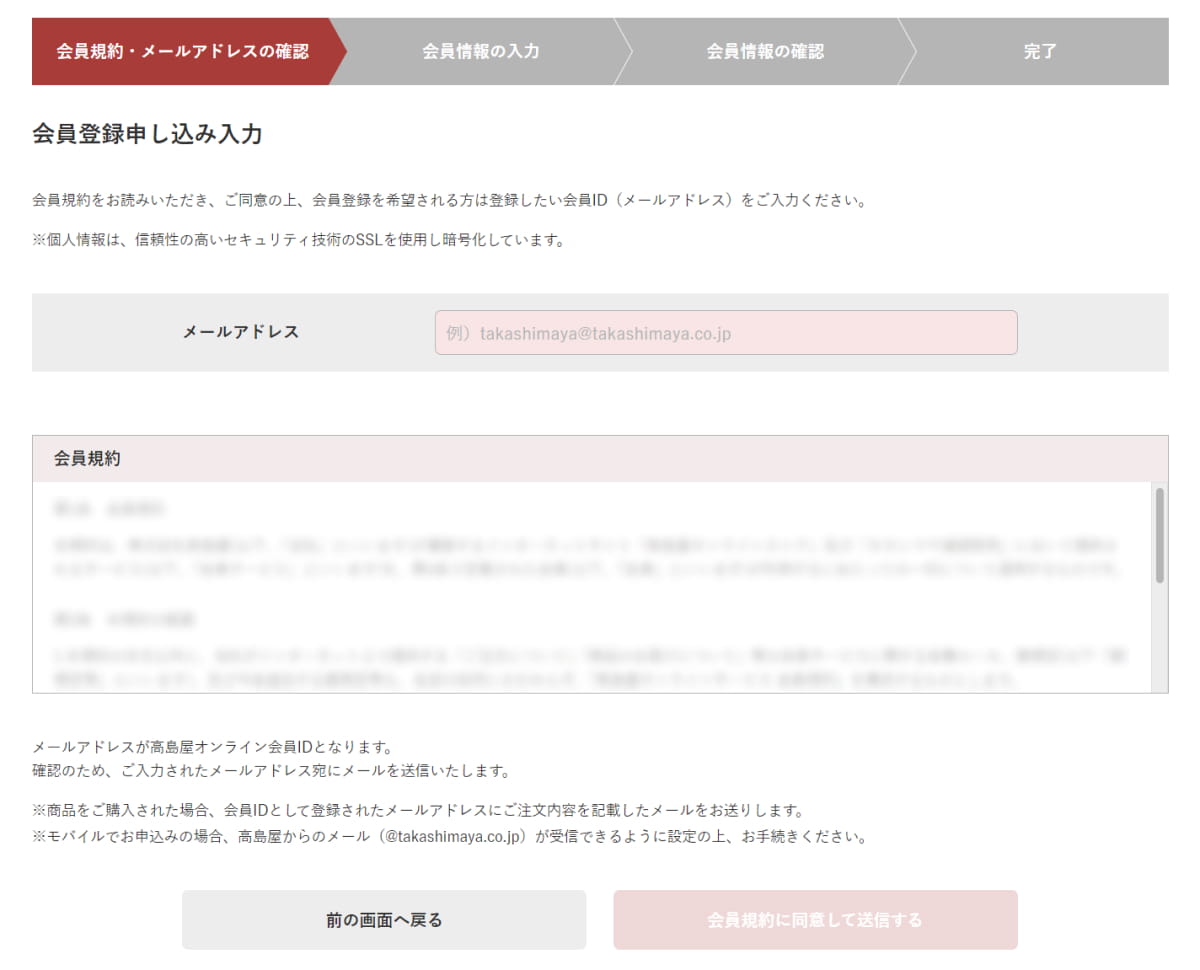Viewport: 1200px width, 970px height.
Task: Open the 会員情報の確認 progress step
Action: click(x=764, y=52)
